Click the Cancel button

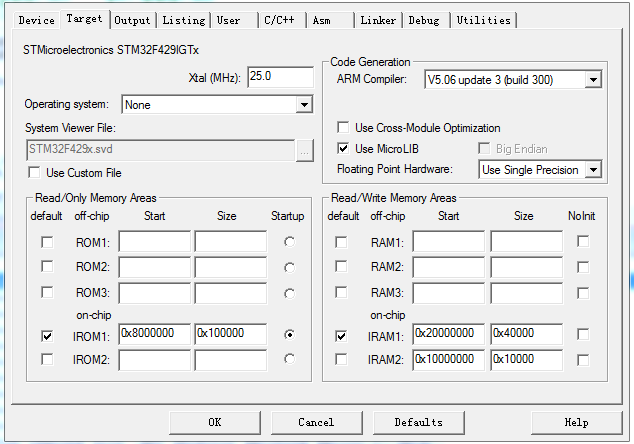pos(316,423)
